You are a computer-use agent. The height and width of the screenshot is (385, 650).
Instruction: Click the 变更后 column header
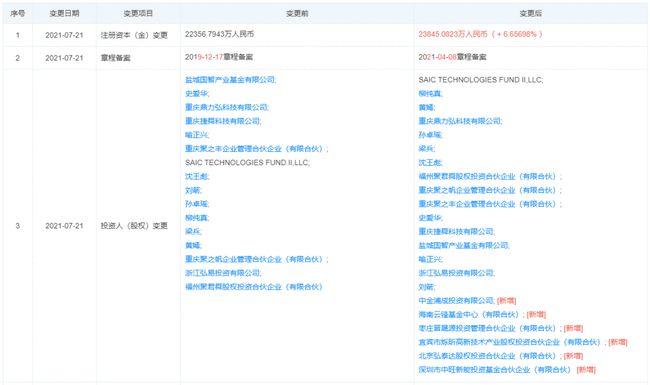coord(531,13)
